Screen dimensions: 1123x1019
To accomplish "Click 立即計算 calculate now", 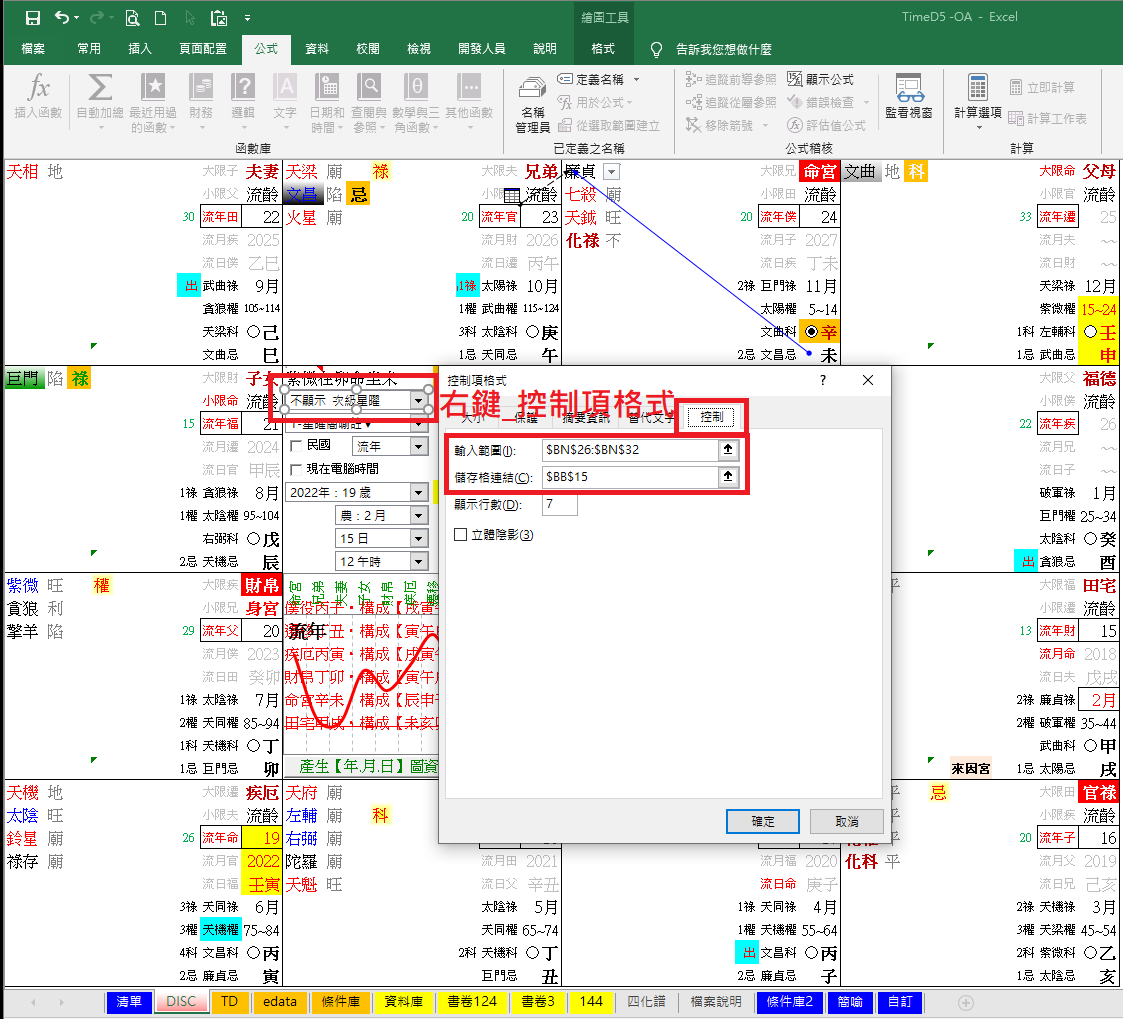I will tap(1042, 87).
